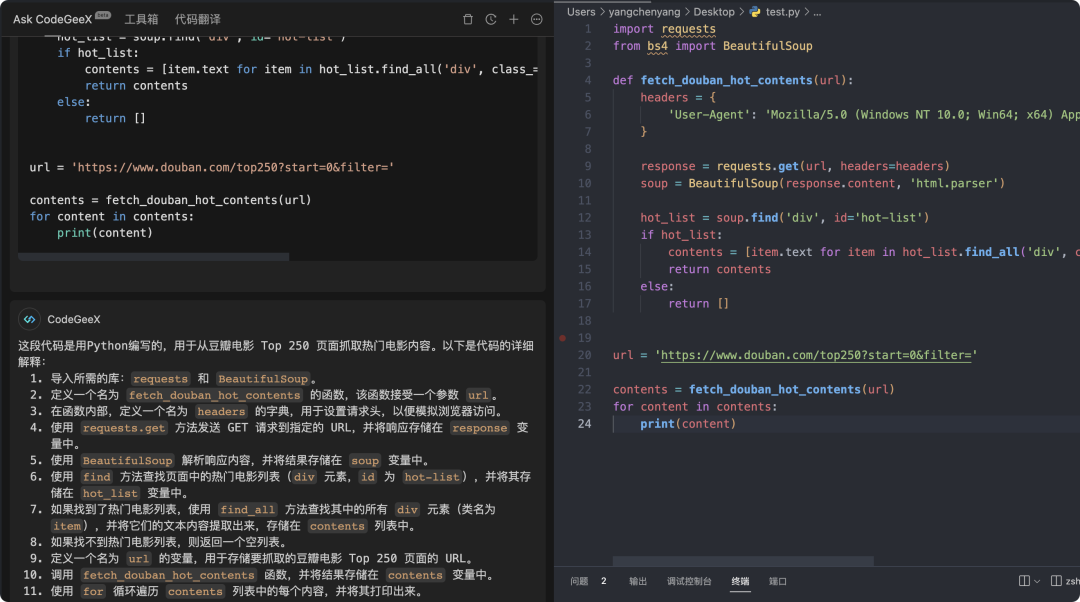Open the 问题 tab showing 2 issues

point(584,580)
